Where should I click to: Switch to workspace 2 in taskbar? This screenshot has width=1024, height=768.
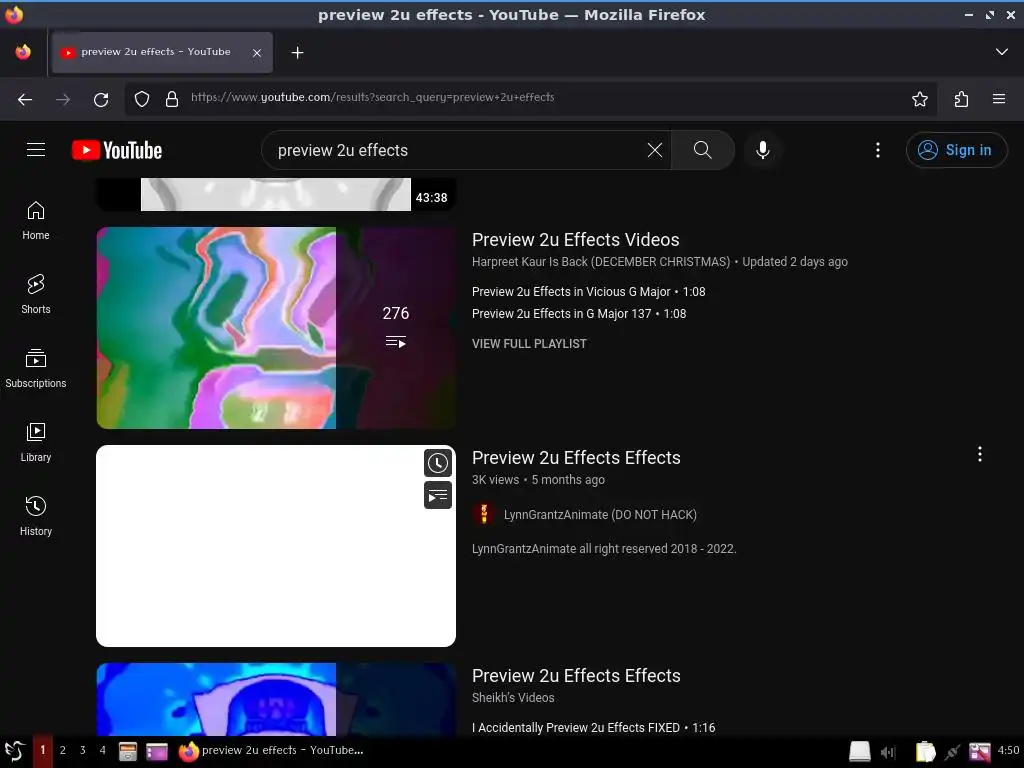click(x=63, y=750)
